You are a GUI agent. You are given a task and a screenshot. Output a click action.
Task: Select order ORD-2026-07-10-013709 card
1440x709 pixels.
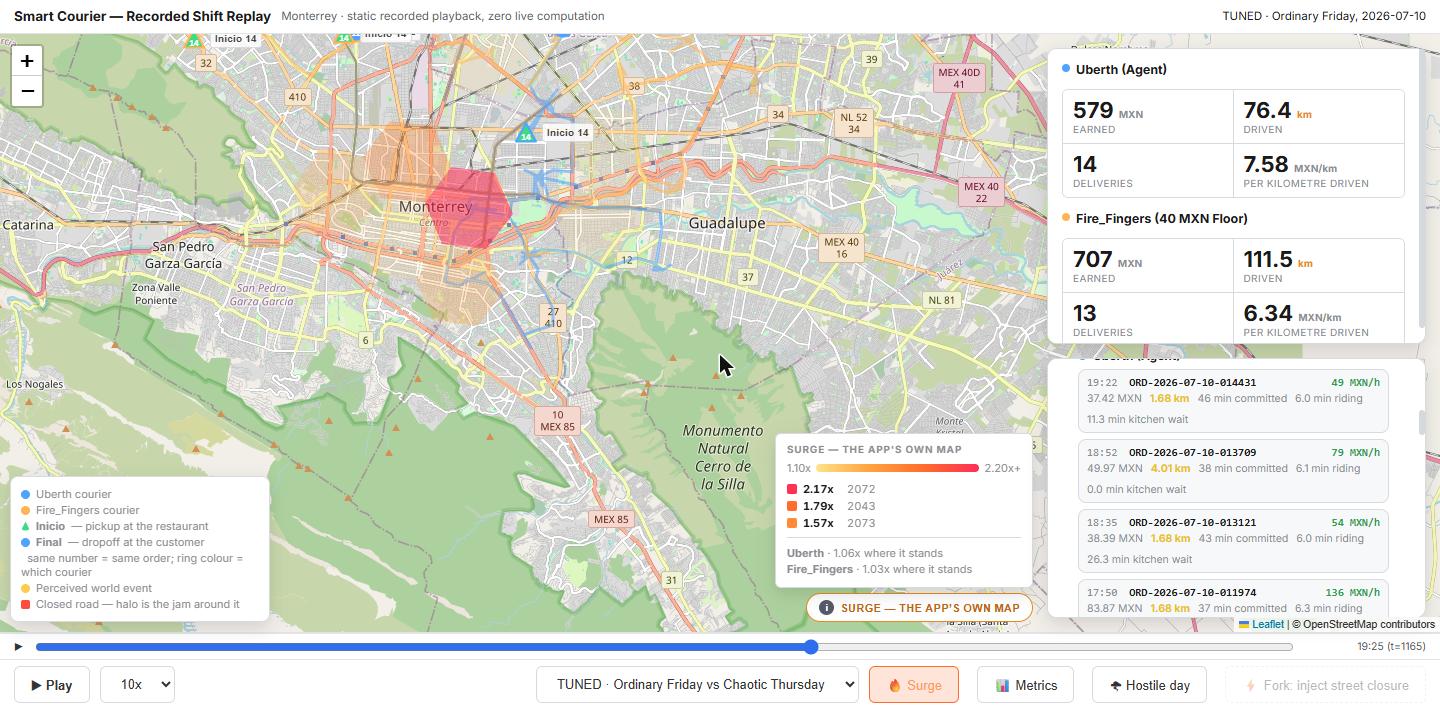pos(1233,471)
